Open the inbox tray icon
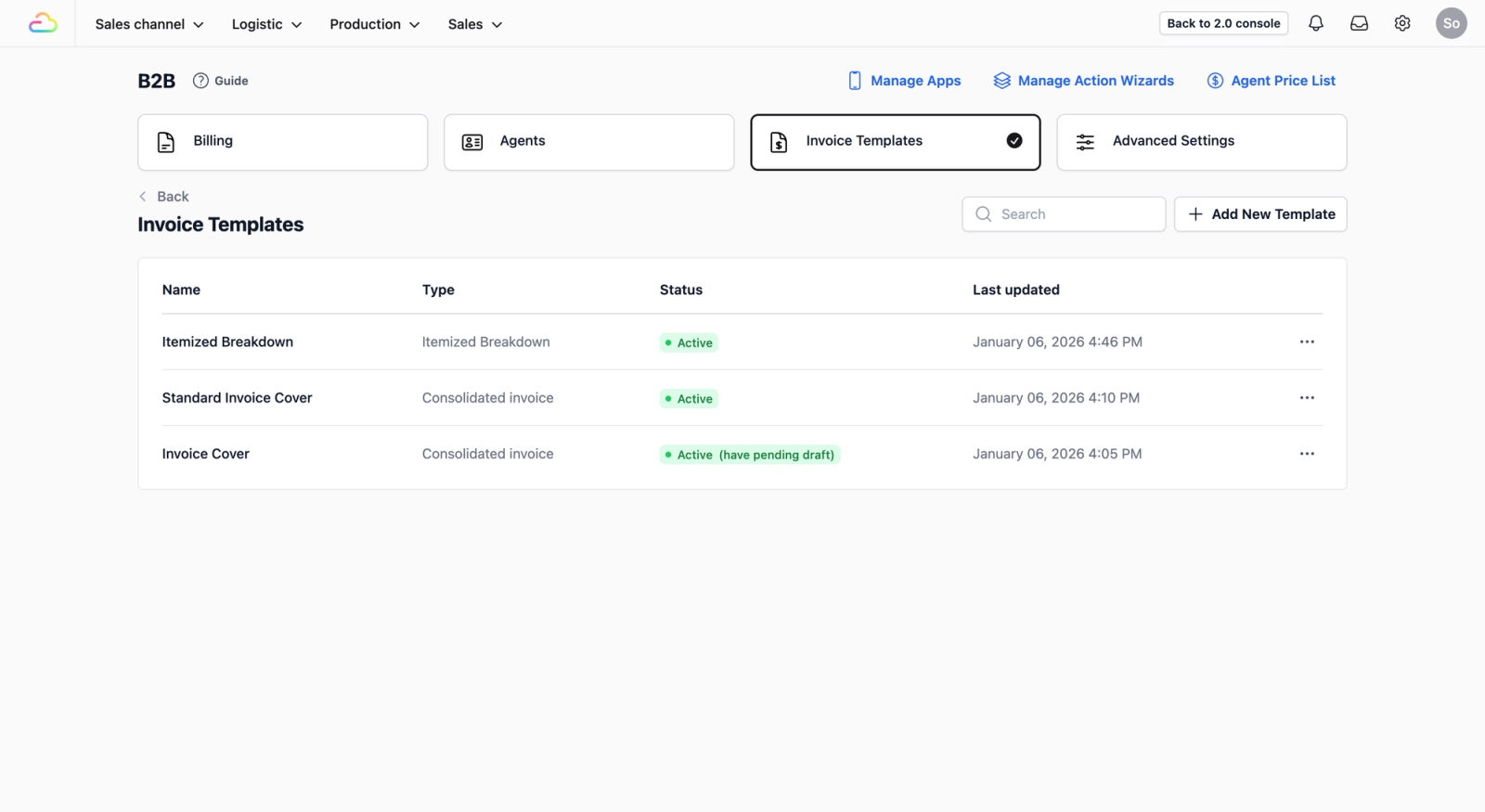The image size is (1485, 812). [1359, 23]
